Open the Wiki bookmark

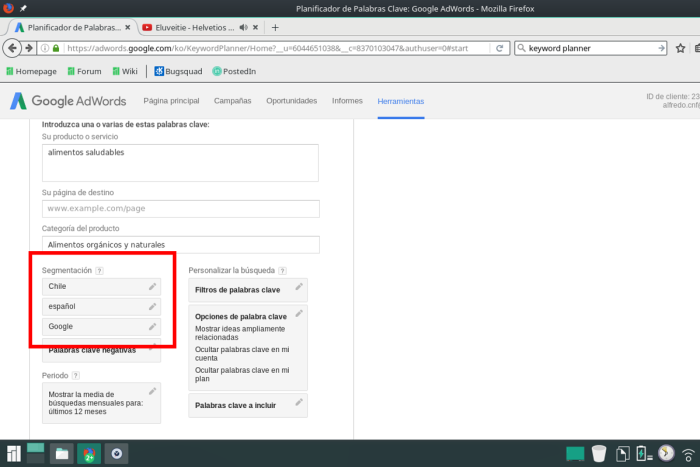(x=125, y=71)
